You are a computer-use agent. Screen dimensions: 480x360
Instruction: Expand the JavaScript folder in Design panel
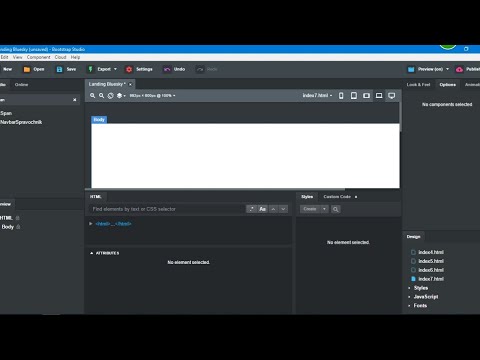point(409,297)
